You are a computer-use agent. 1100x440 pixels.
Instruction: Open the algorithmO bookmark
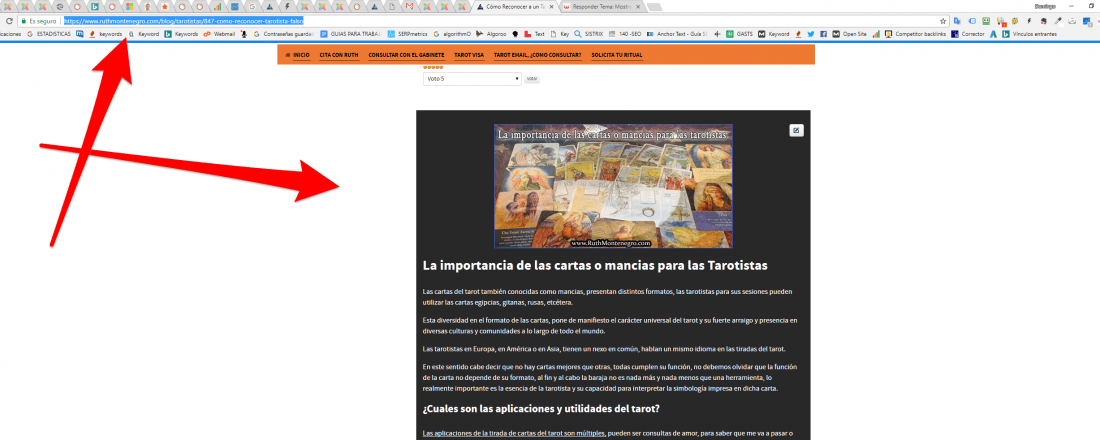(452, 34)
